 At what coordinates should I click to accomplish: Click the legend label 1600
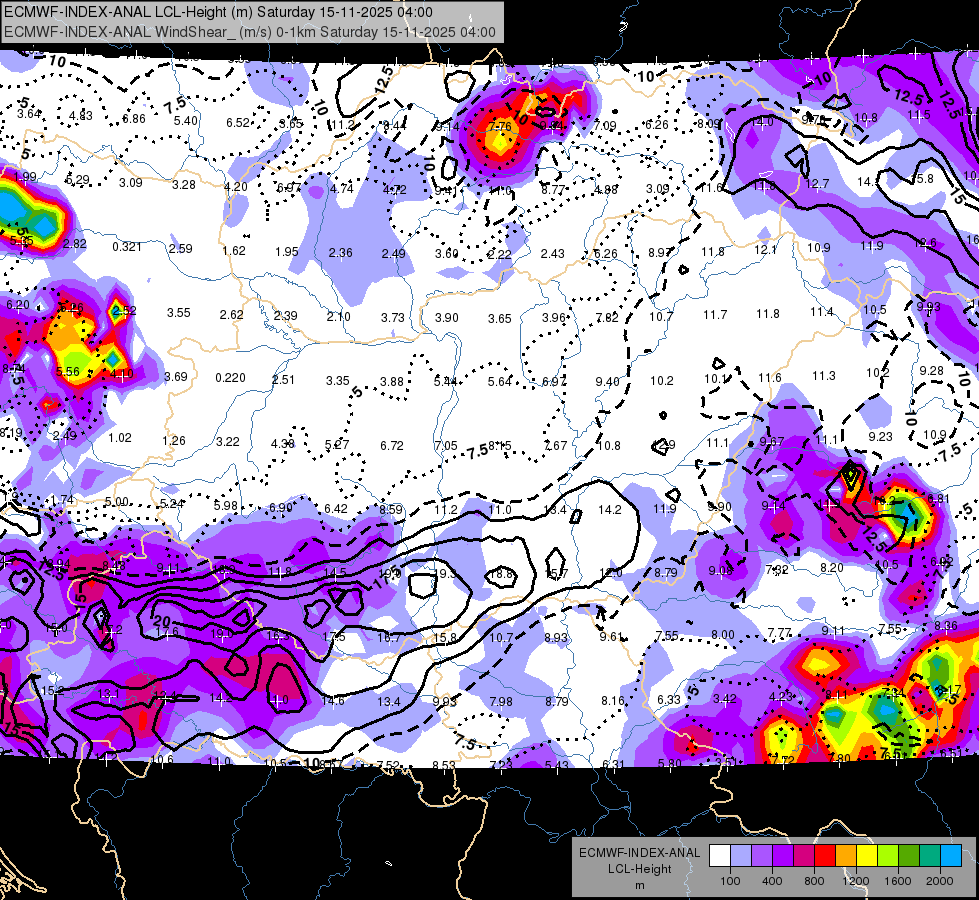[x=898, y=881]
